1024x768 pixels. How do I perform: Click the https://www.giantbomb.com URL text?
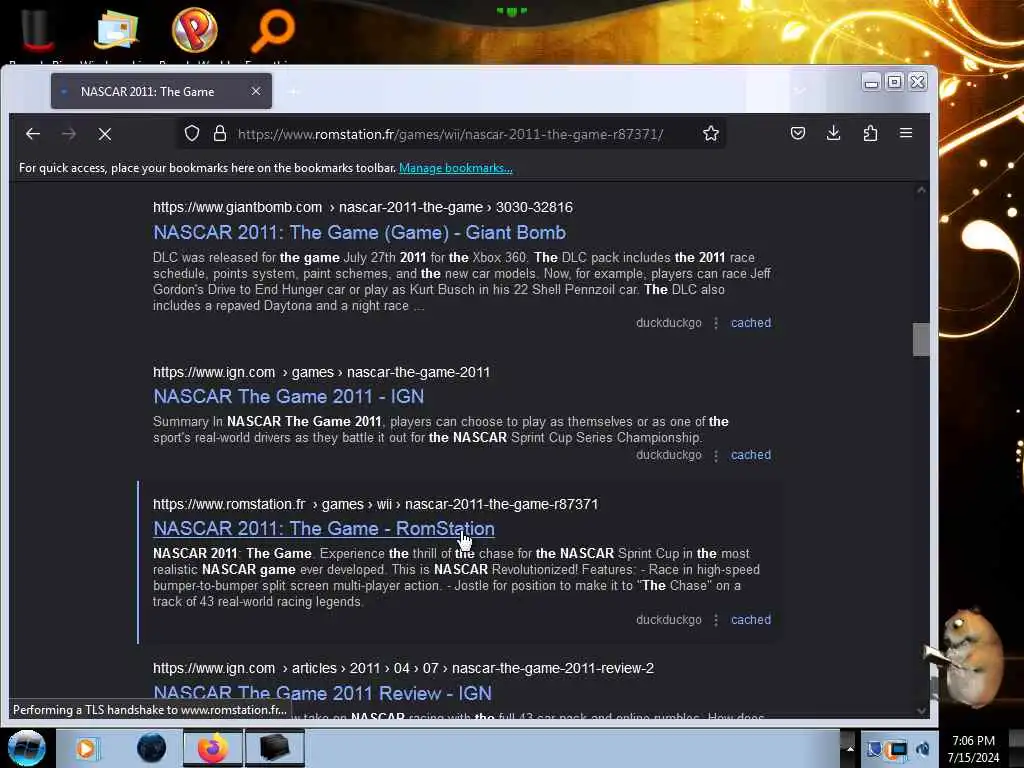pyautogui.click(x=238, y=207)
